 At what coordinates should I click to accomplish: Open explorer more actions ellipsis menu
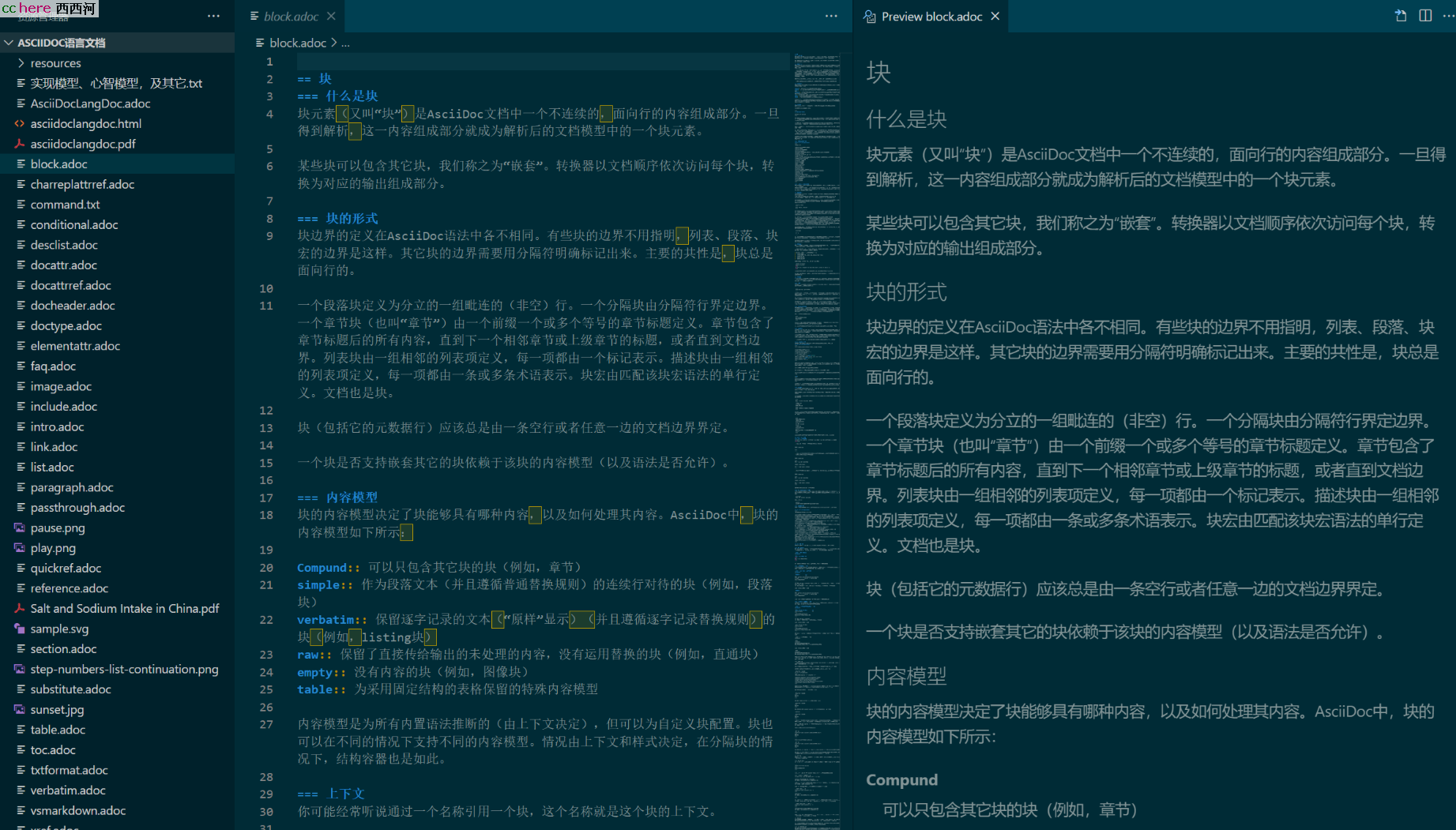(213, 16)
